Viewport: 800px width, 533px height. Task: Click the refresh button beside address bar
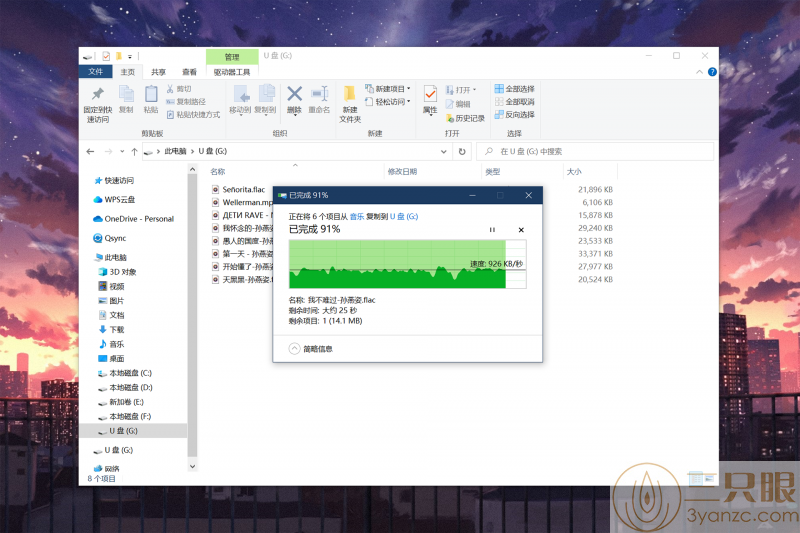point(462,151)
